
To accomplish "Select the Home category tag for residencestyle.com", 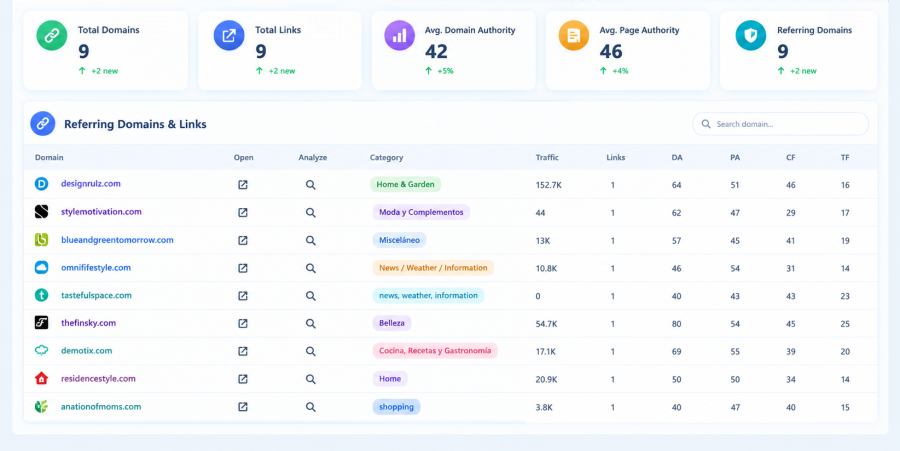I will pos(390,379).
